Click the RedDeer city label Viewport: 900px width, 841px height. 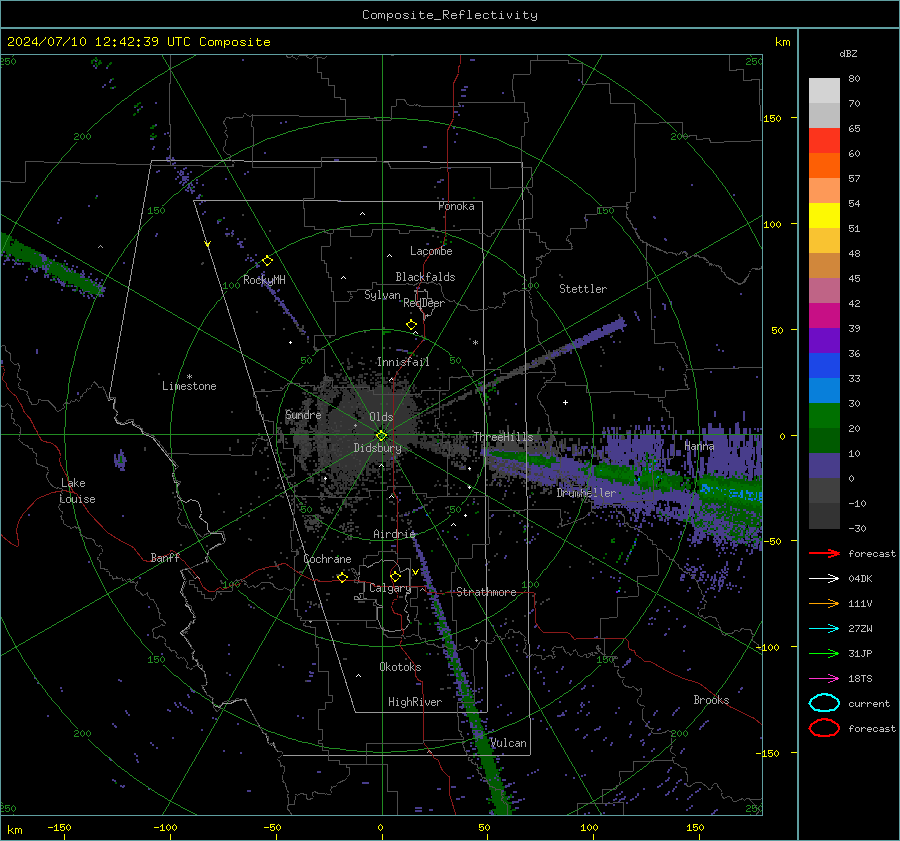[x=424, y=303]
